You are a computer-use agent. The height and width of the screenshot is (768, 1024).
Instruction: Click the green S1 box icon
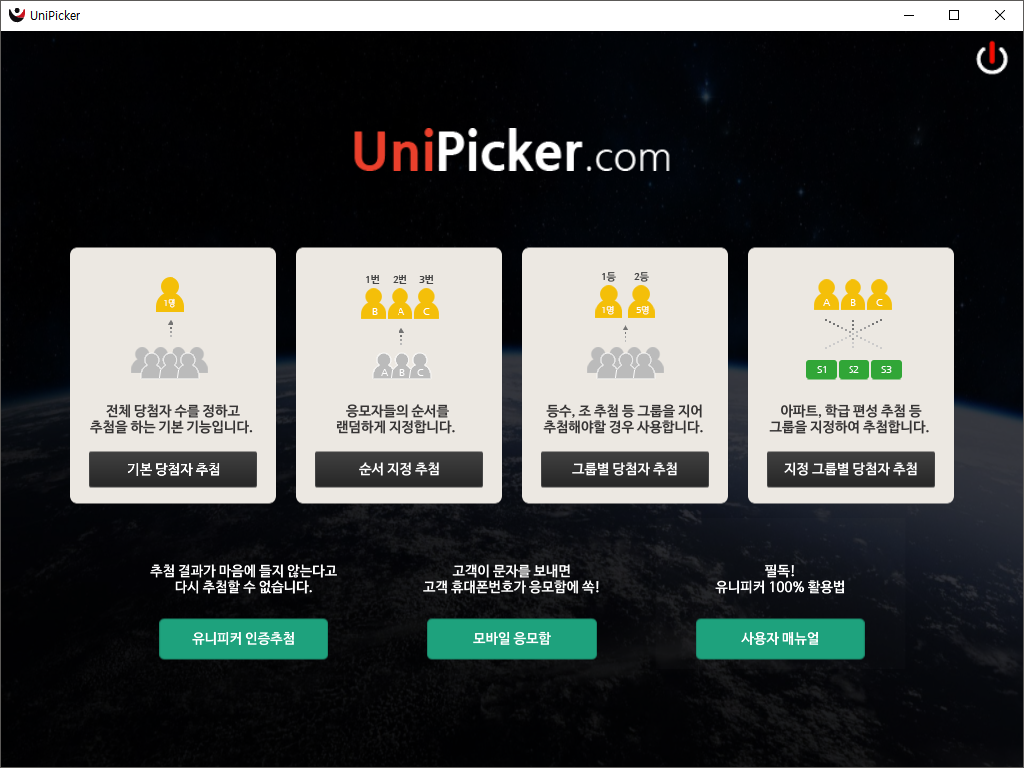(x=822, y=370)
